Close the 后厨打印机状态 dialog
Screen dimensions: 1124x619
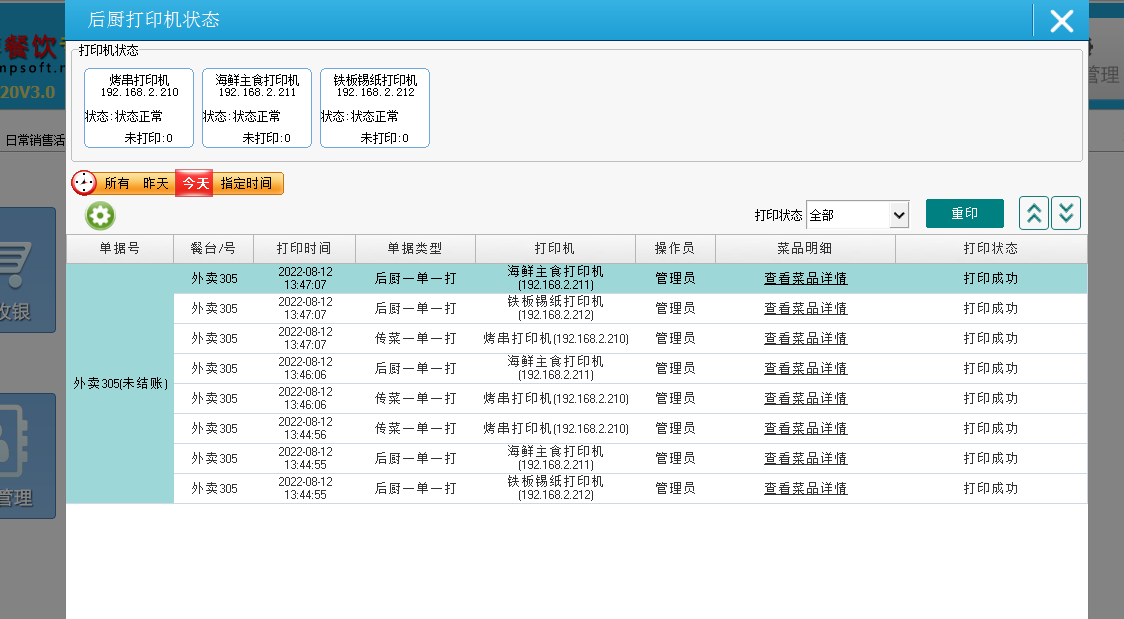click(x=1061, y=21)
